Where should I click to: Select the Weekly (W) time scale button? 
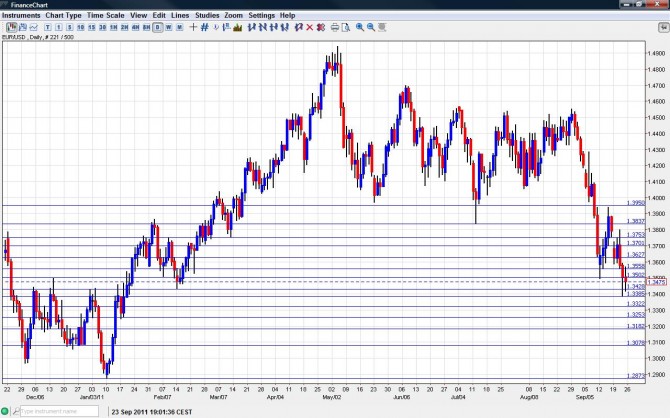(168, 27)
